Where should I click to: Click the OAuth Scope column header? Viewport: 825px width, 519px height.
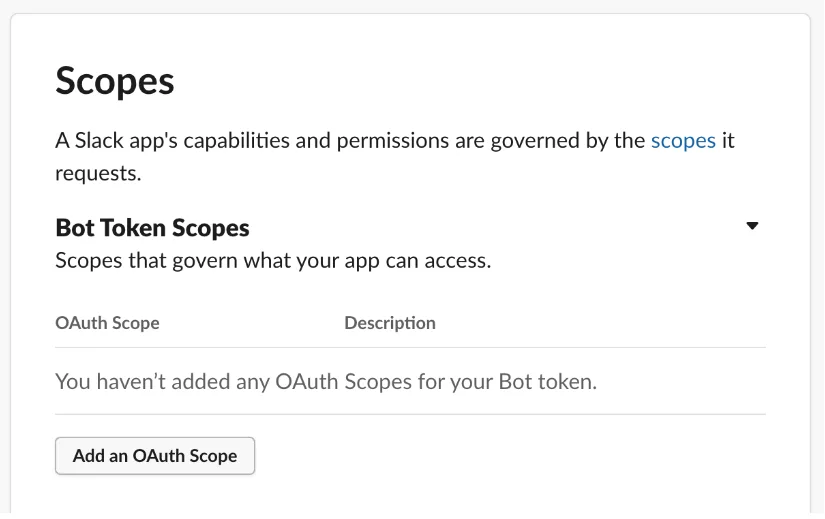point(107,323)
